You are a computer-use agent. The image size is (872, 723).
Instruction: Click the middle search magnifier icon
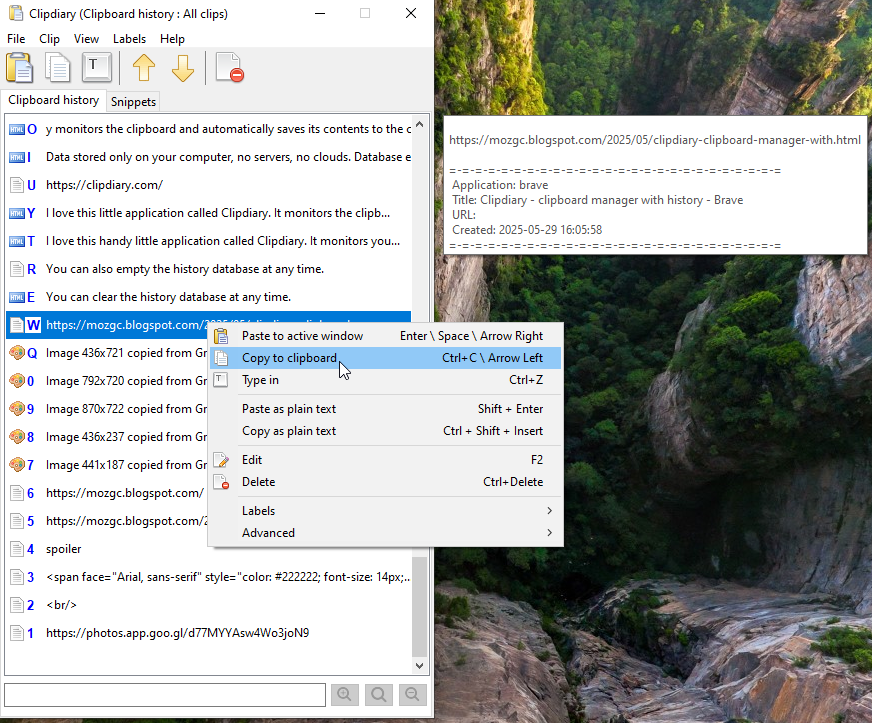379,695
